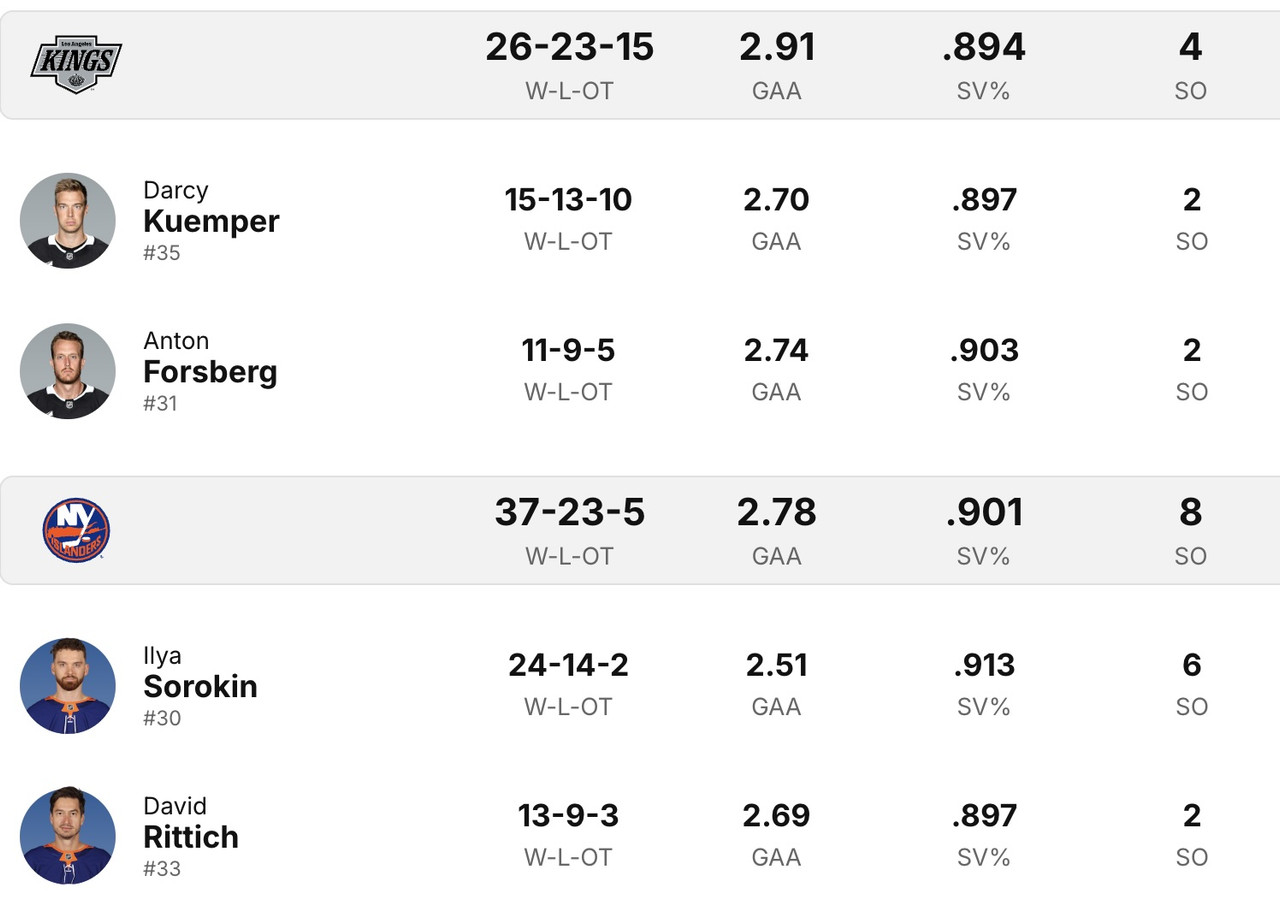Select Kuemper's 15-13-10 record

tap(568, 200)
